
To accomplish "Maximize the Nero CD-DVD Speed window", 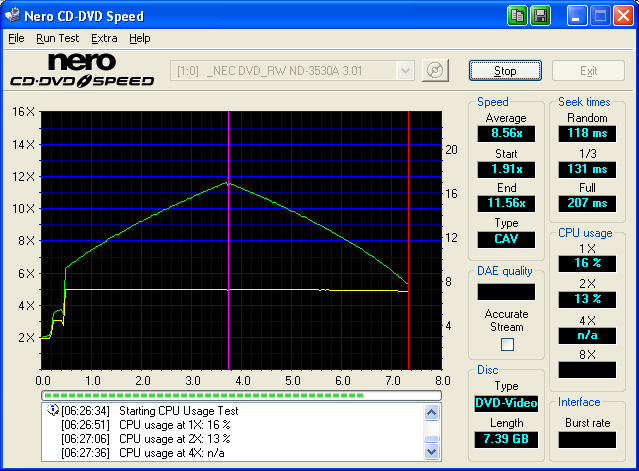I will (600, 16).
